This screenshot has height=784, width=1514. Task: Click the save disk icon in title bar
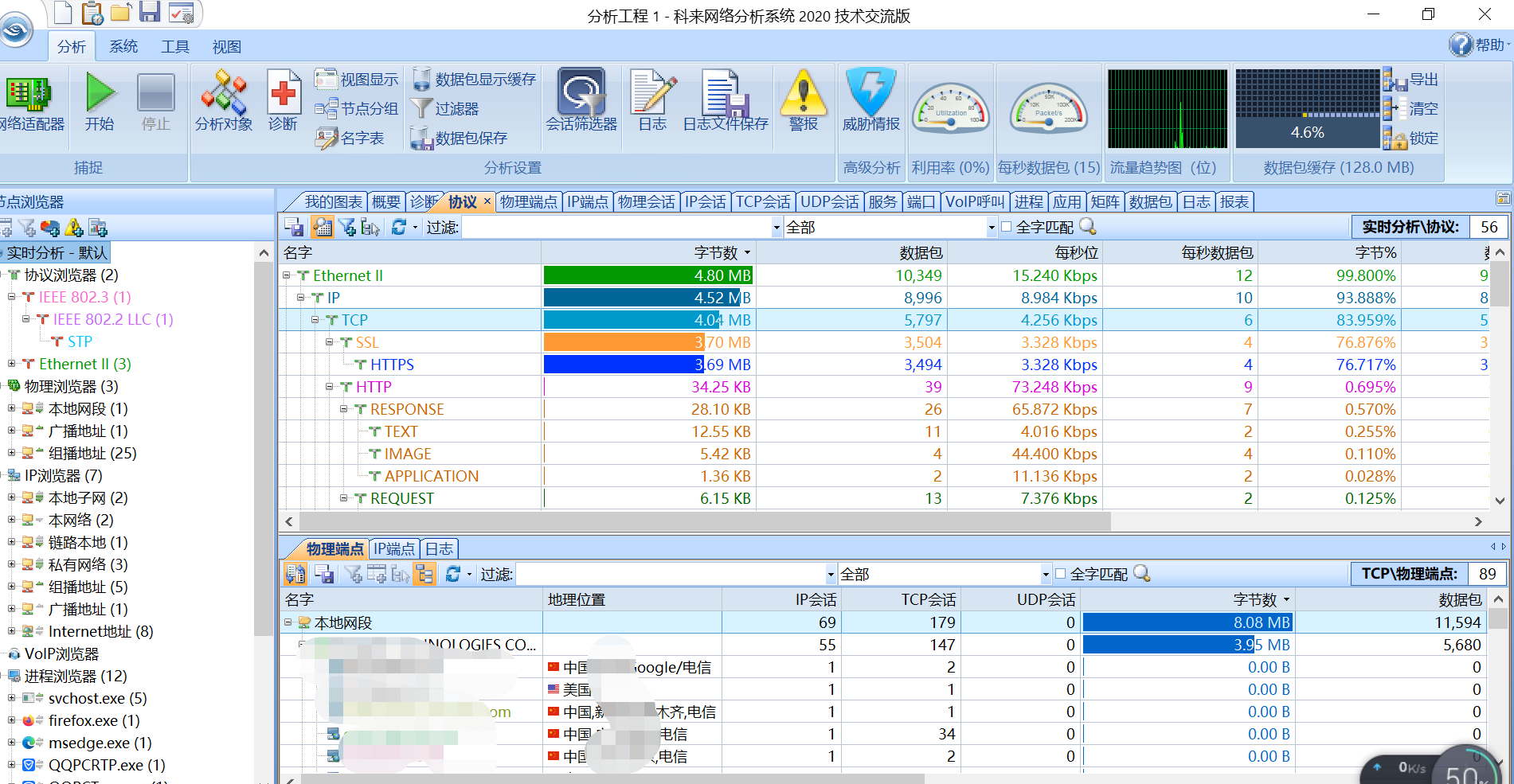coord(150,12)
